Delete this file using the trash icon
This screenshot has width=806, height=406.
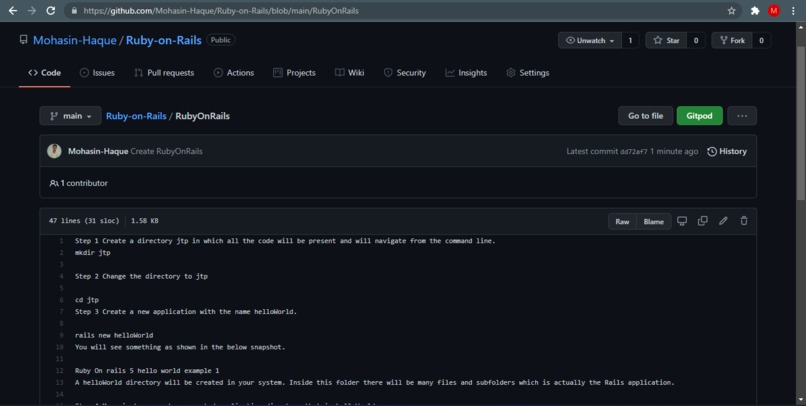point(744,221)
